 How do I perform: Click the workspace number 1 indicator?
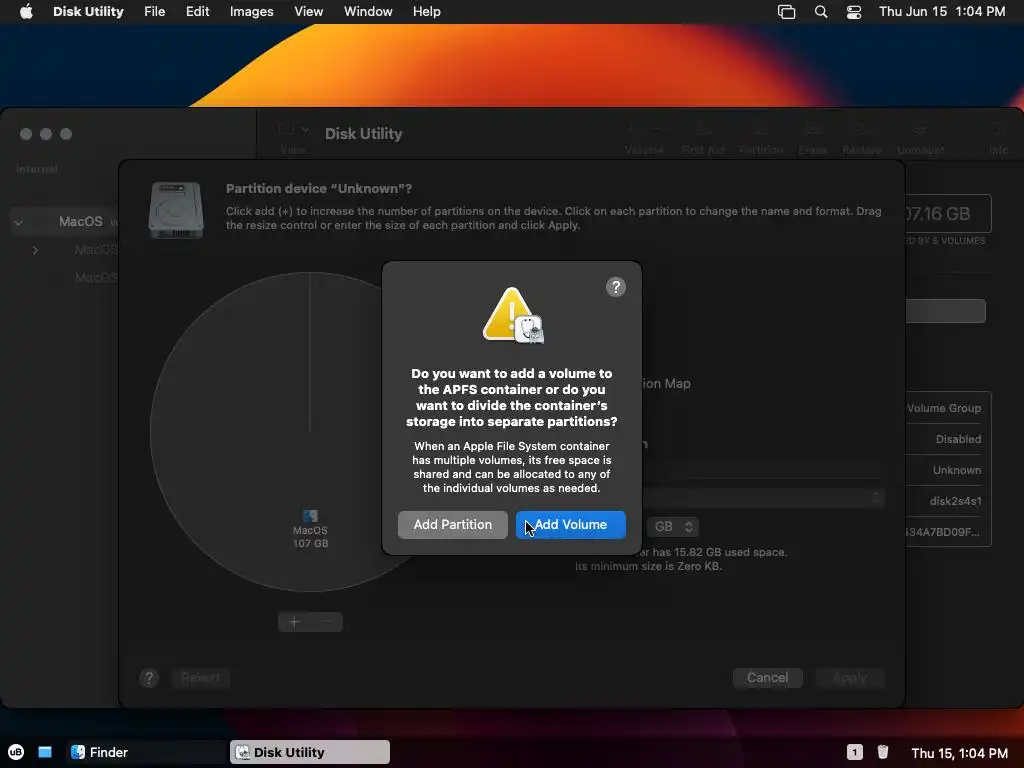click(x=855, y=752)
